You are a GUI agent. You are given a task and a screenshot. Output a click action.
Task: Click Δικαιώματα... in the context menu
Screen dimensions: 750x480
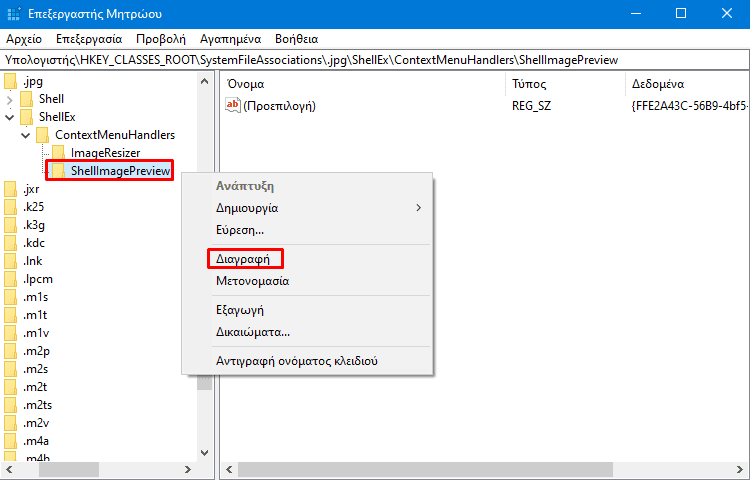pos(253,332)
